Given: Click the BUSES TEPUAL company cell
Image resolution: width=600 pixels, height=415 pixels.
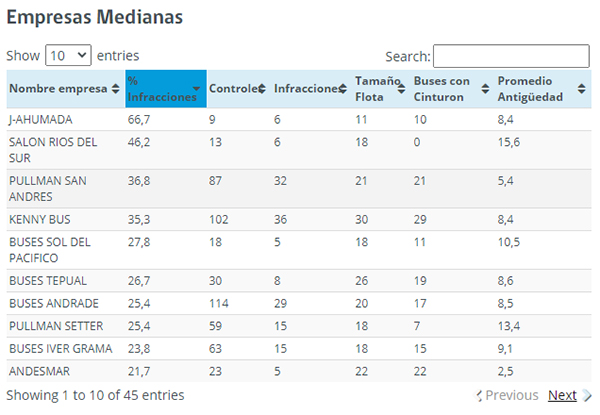Looking at the screenshot, I should pos(48,280).
